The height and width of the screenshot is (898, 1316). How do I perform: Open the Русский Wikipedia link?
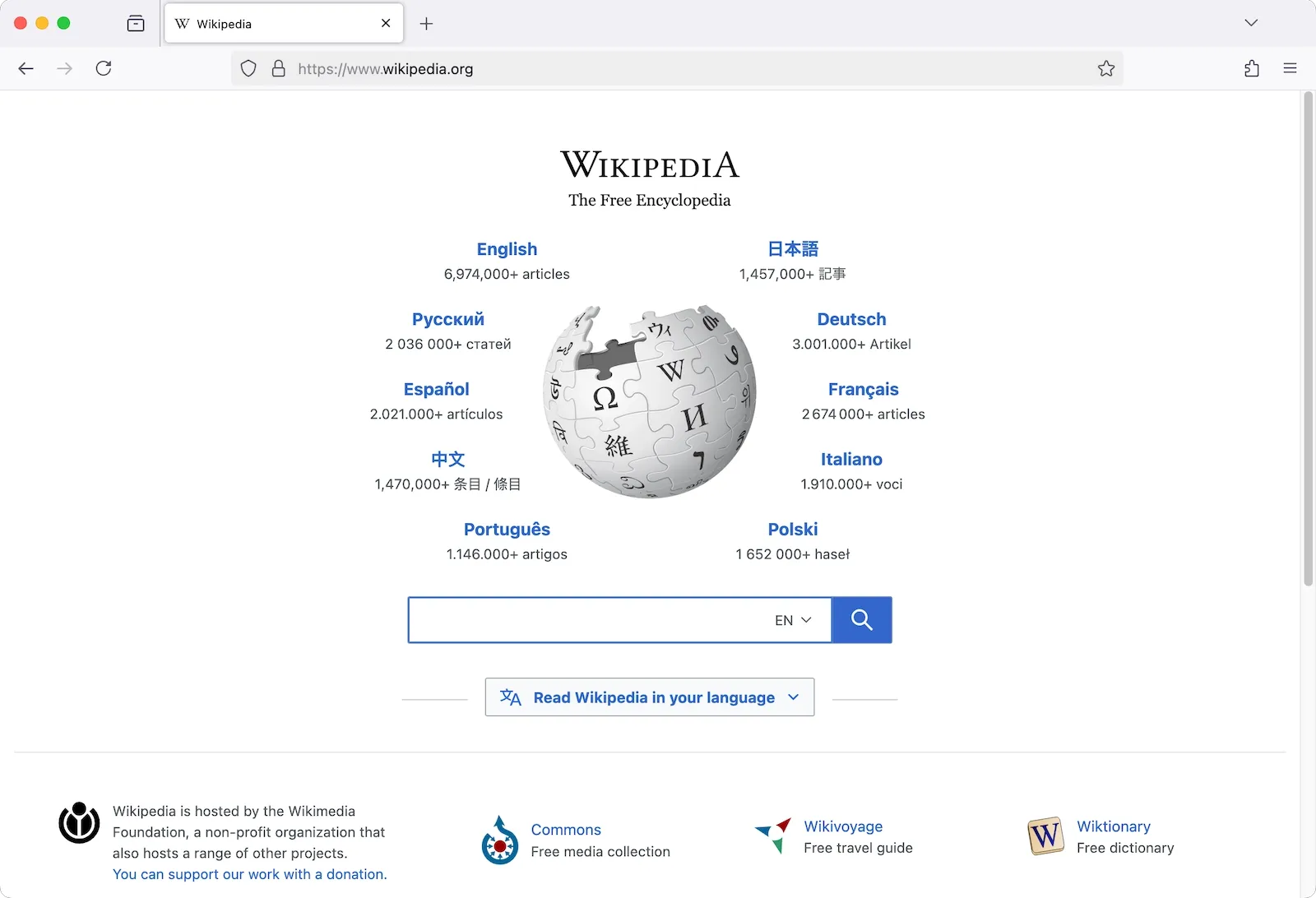448,319
